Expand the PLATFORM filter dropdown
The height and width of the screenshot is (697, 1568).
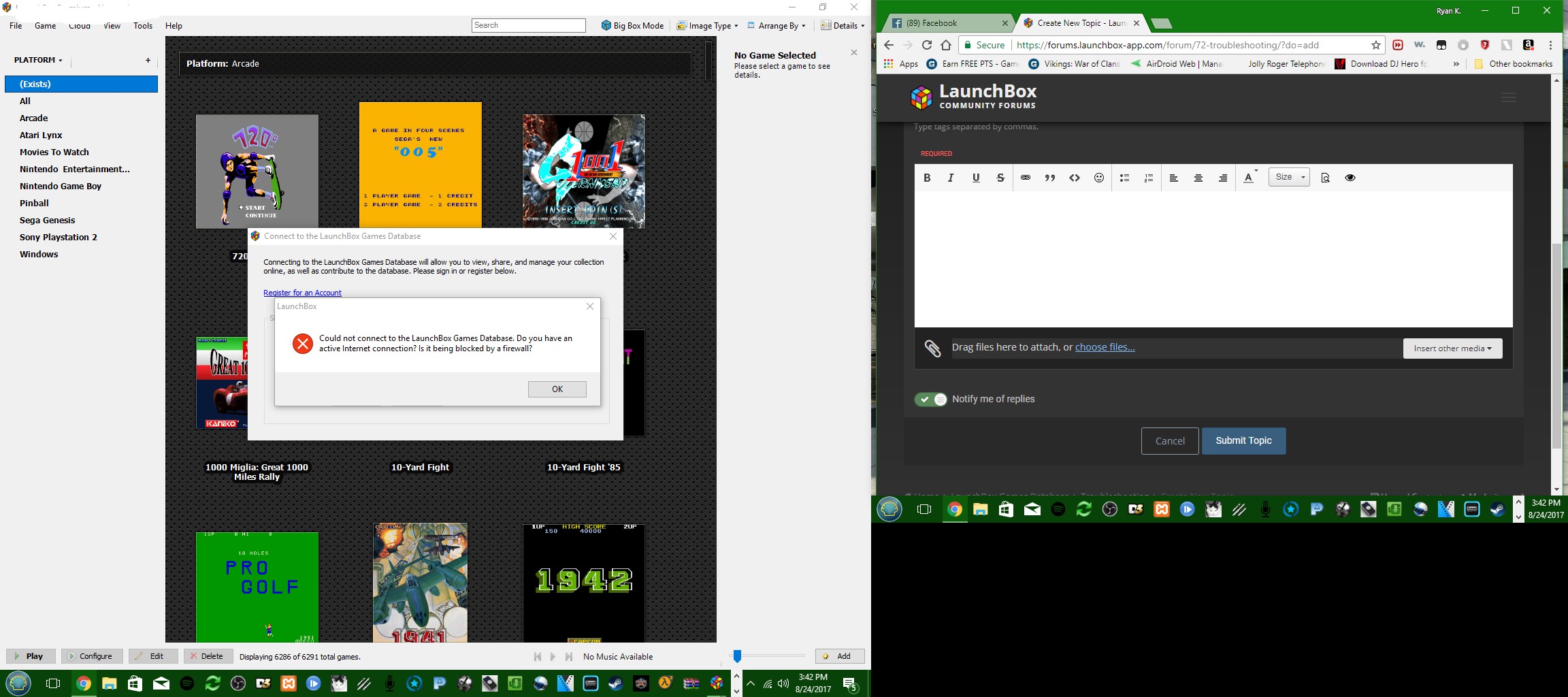[x=38, y=60]
